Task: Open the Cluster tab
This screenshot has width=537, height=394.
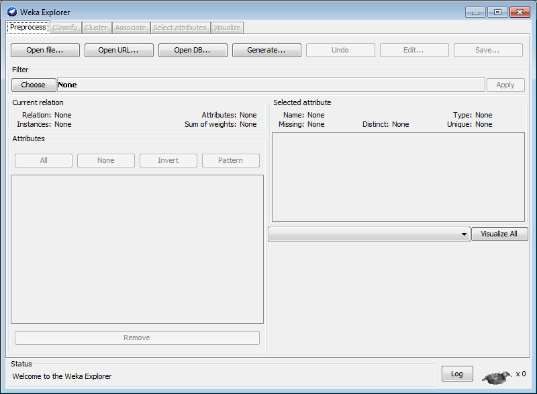Action: click(x=97, y=27)
